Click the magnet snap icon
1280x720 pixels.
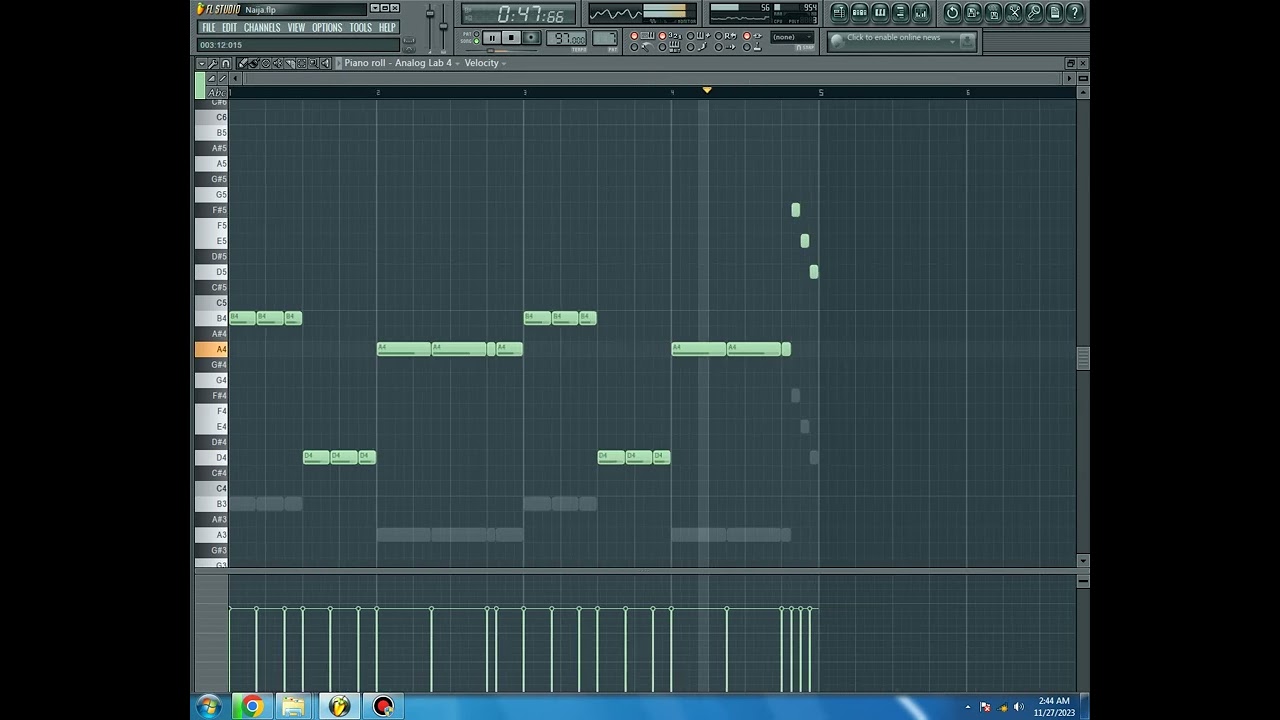pyautogui.click(x=226, y=63)
